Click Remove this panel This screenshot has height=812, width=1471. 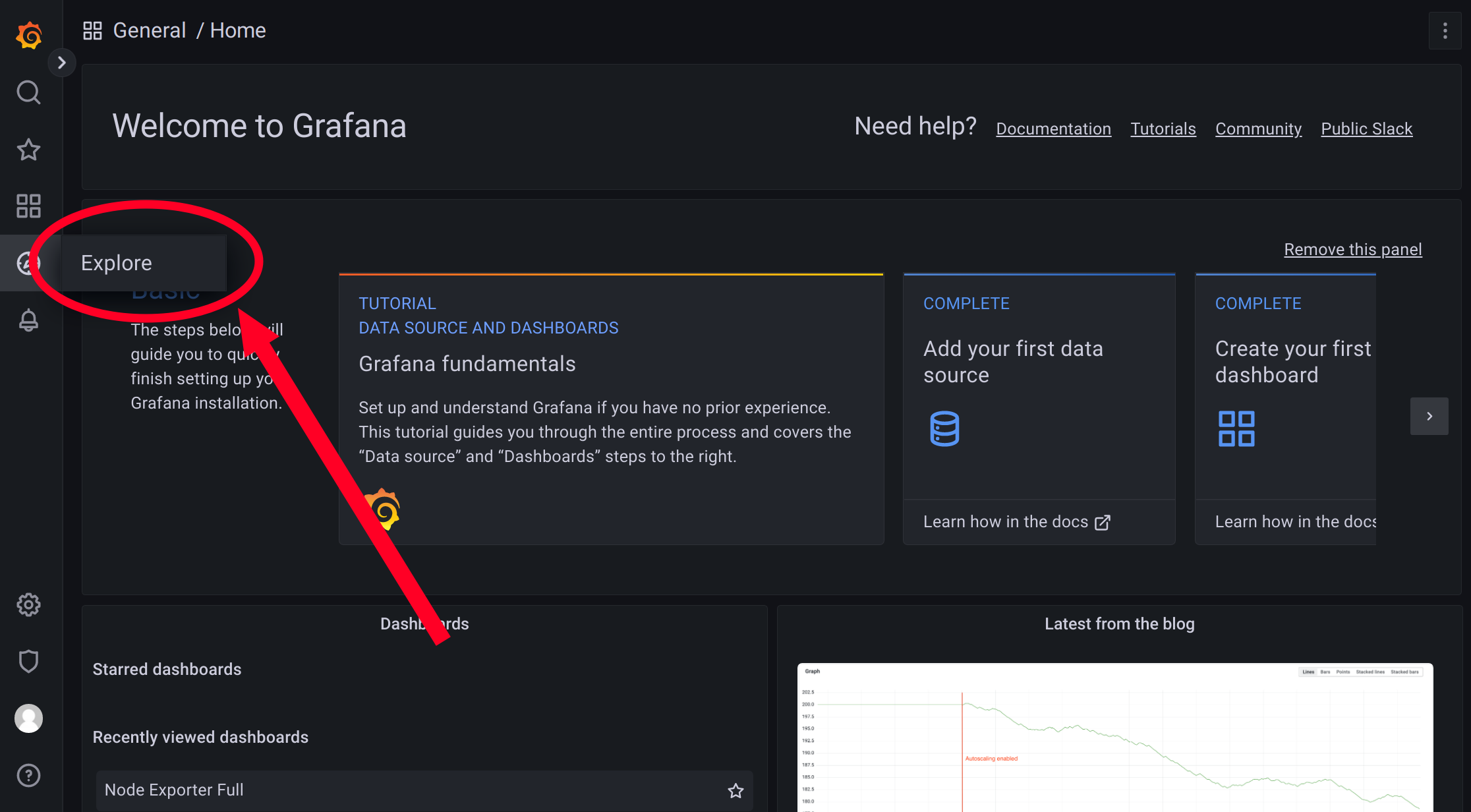point(1352,249)
